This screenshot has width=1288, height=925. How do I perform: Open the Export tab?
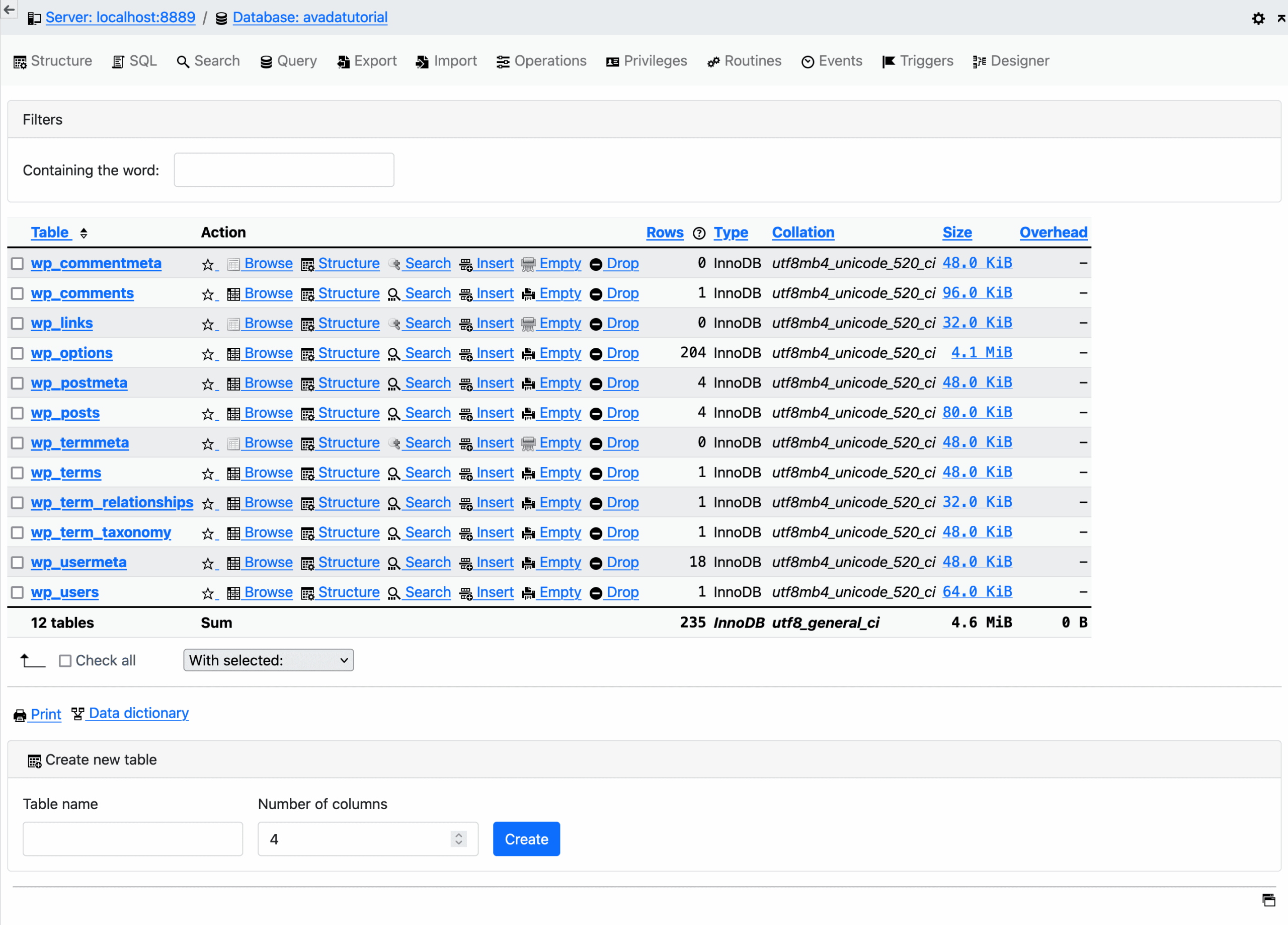[366, 61]
